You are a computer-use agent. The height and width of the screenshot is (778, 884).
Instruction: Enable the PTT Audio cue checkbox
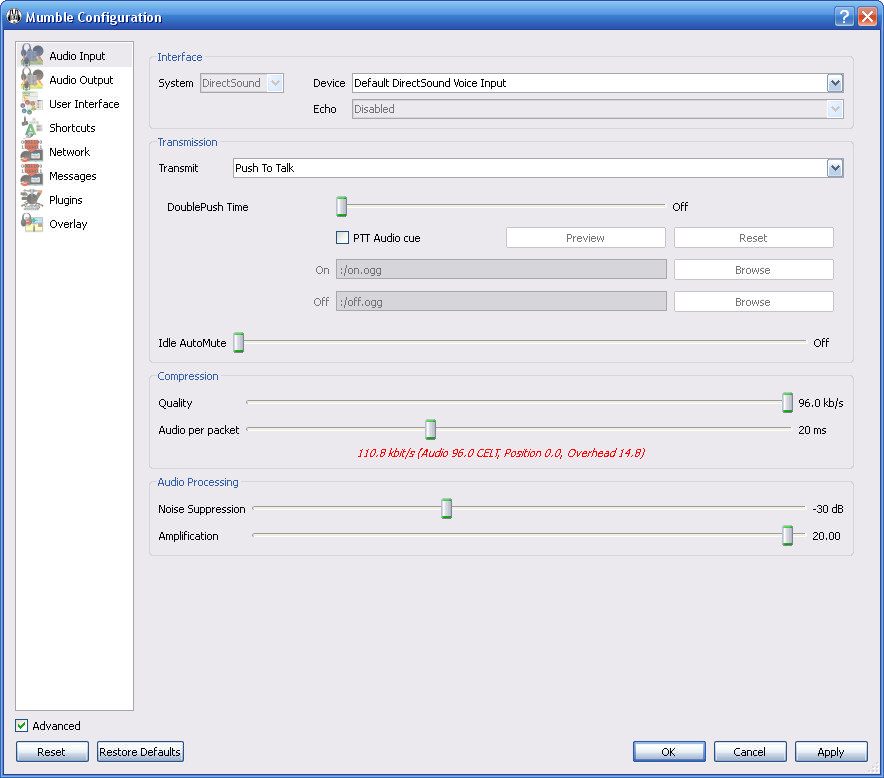343,238
